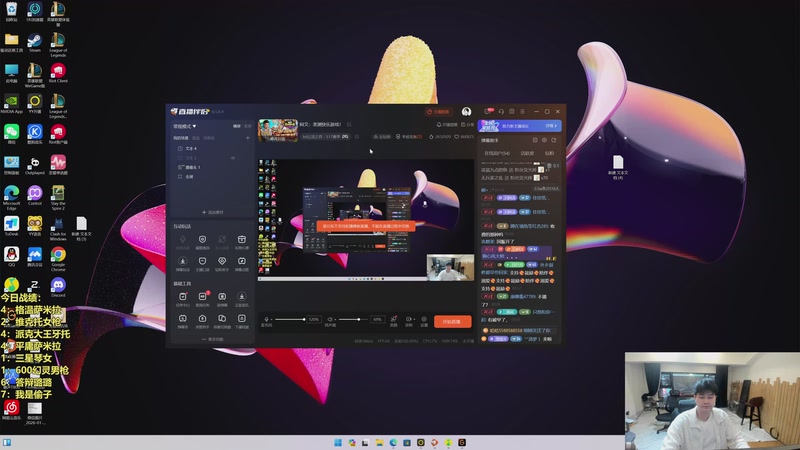Open Riot Client desktop shortcut

[58, 73]
